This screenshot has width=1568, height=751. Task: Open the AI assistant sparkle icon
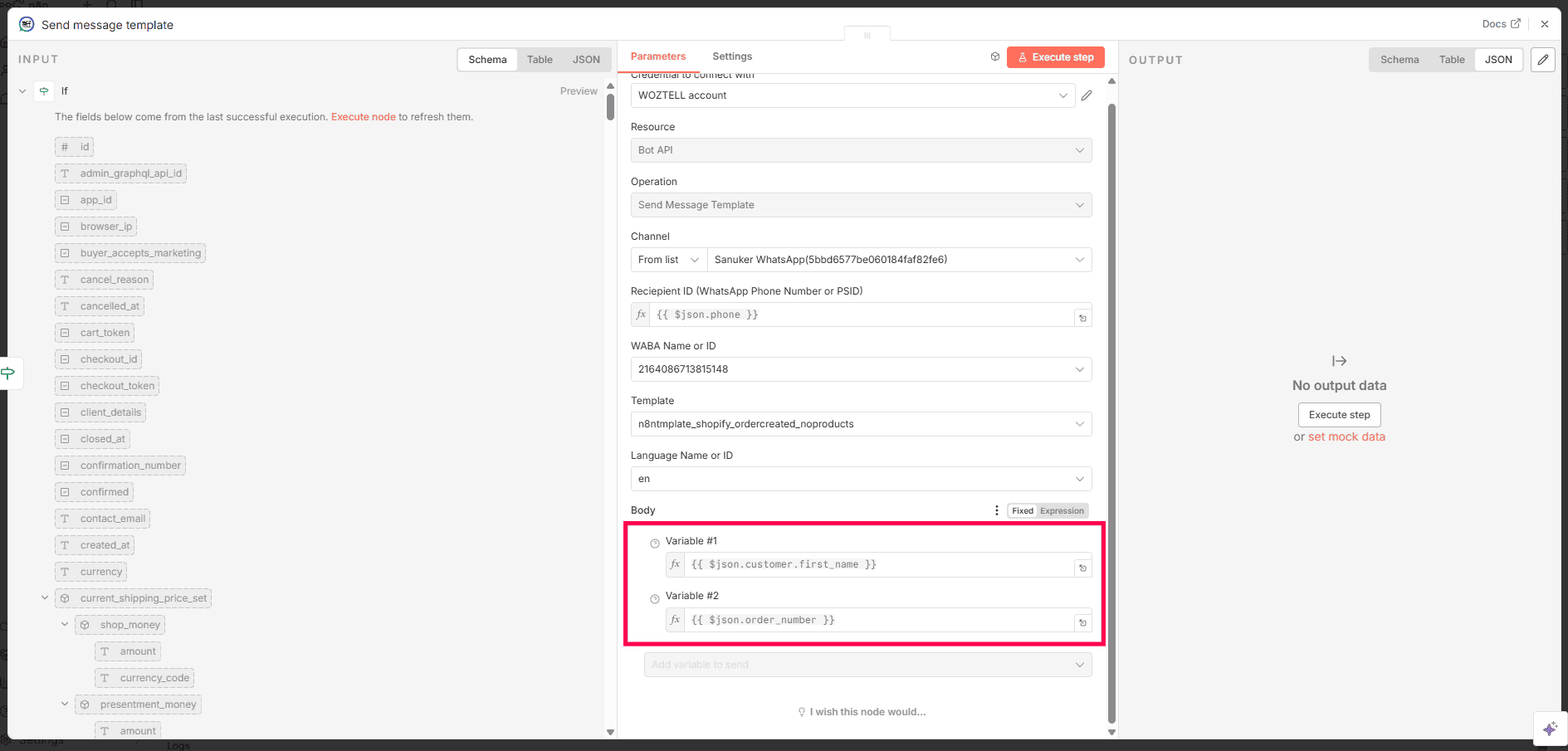[x=1550, y=729]
